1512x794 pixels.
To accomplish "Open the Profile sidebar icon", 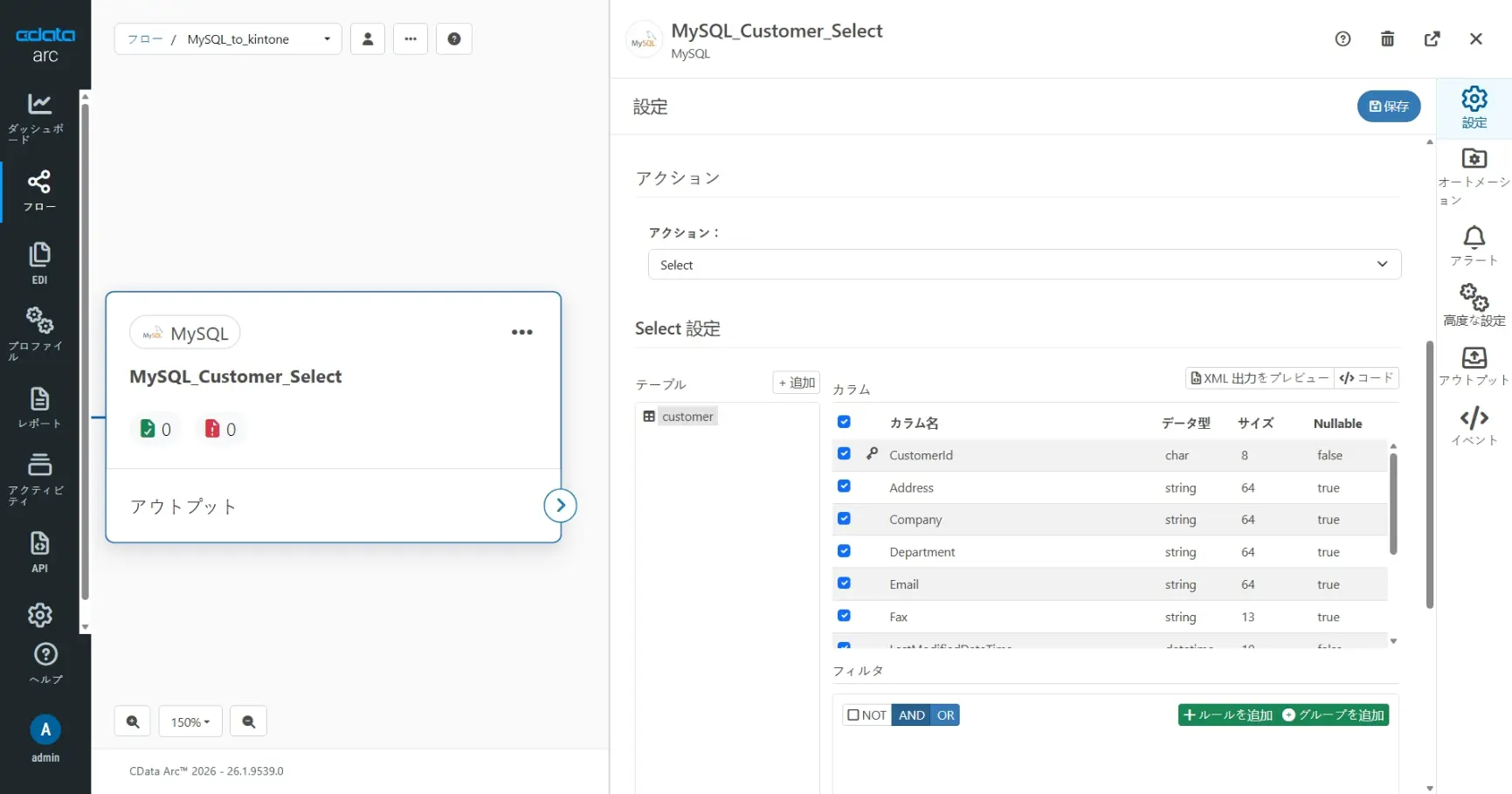I will click(x=38, y=332).
